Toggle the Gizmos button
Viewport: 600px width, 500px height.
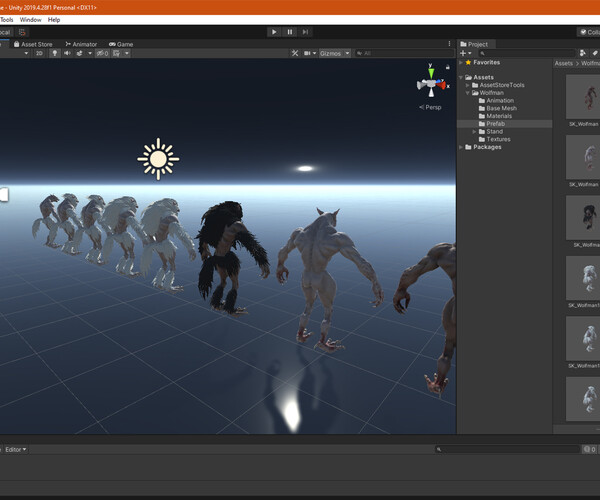pos(331,53)
